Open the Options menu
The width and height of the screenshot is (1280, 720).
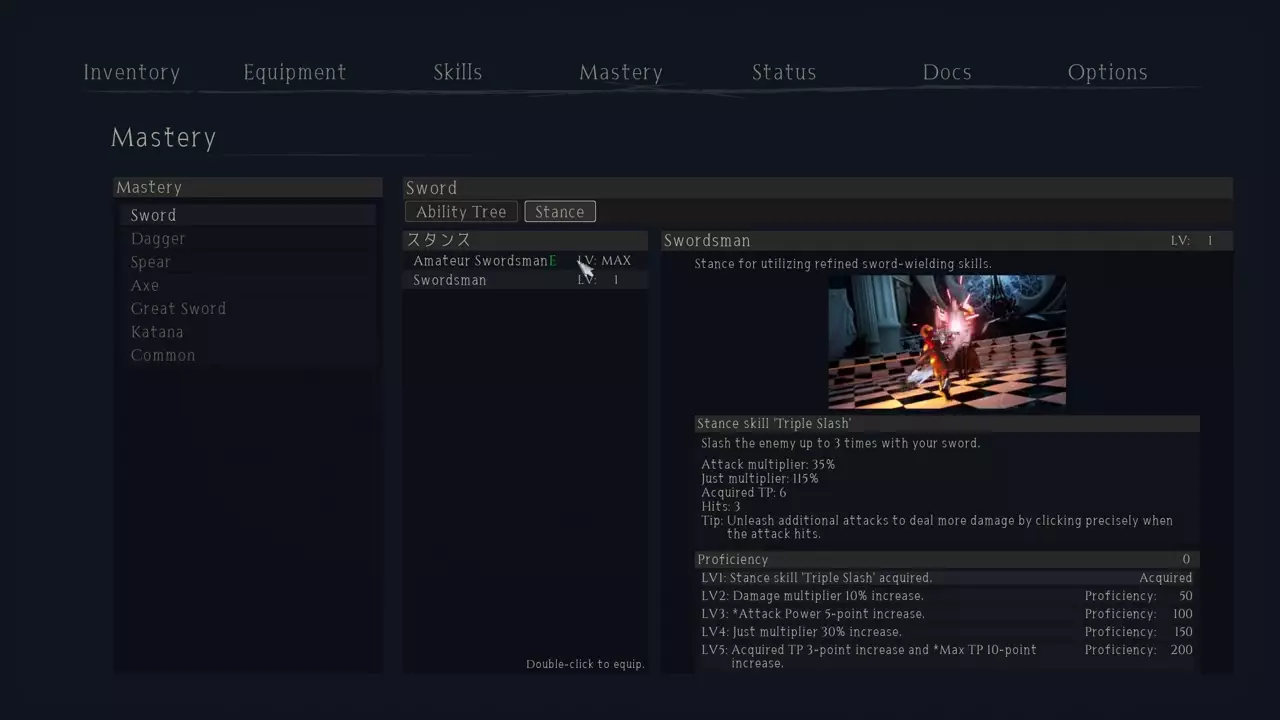point(1107,72)
